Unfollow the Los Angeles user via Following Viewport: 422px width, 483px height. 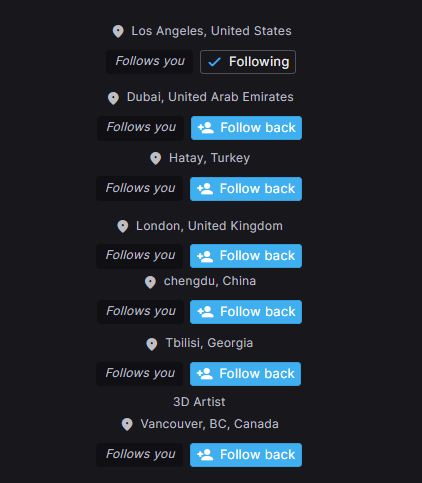(248, 62)
